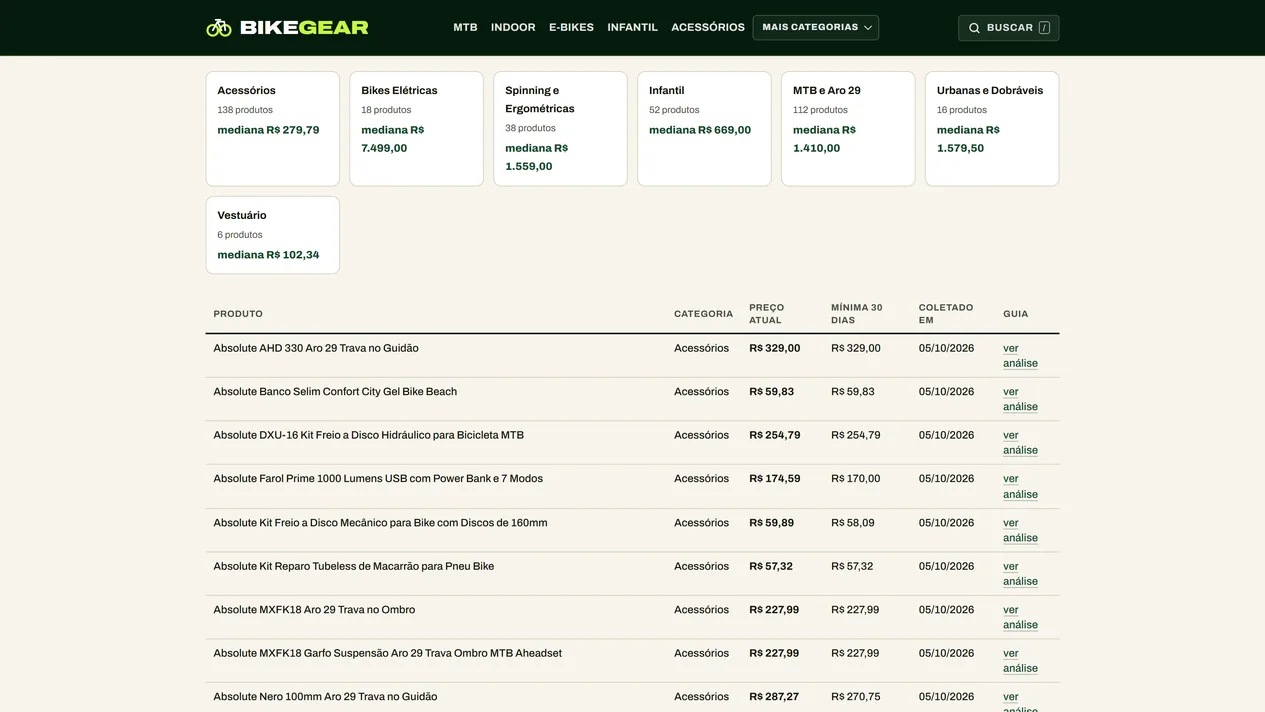Click the Mais Categorias chevron arrow
Image resolution: width=1265 pixels, height=712 pixels.
click(x=868, y=28)
